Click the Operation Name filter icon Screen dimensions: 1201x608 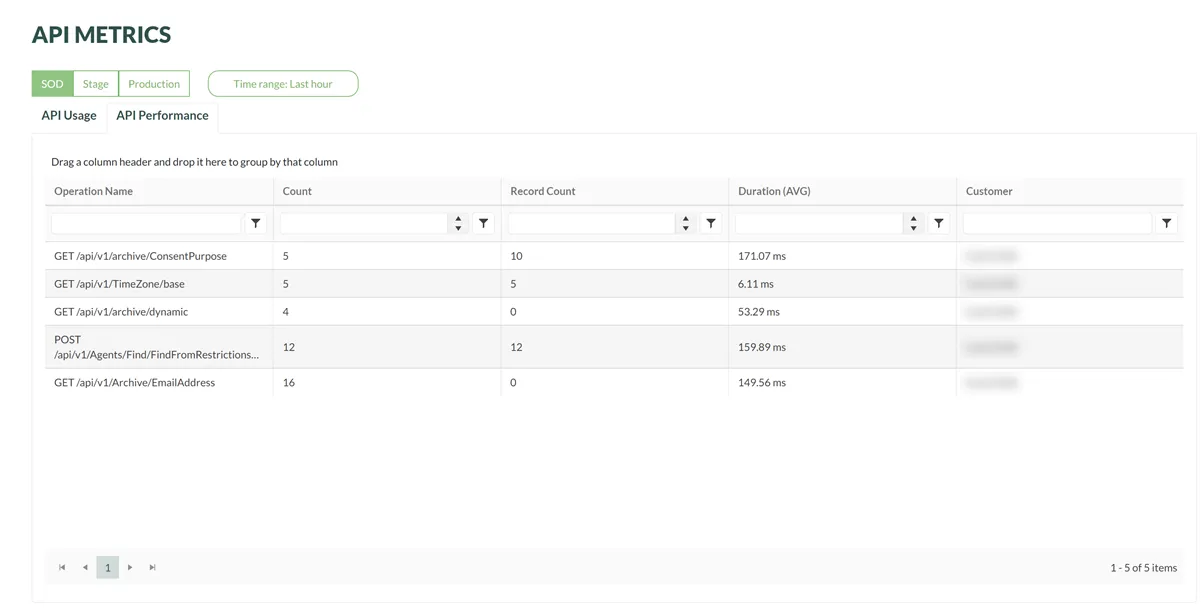(x=256, y=224)
